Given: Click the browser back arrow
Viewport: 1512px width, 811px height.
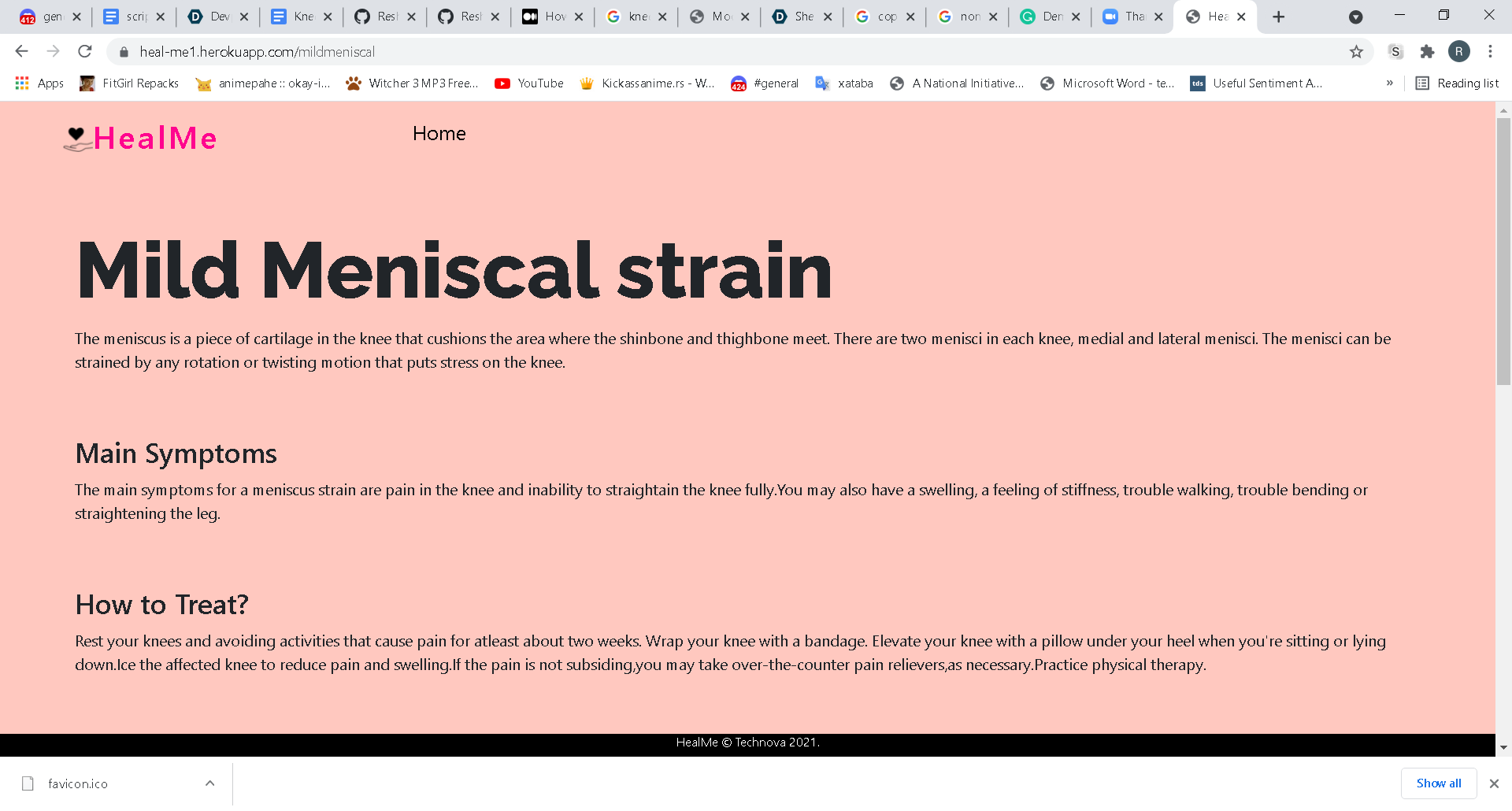Looking at the screenshot, I should (x=21, y=51).
